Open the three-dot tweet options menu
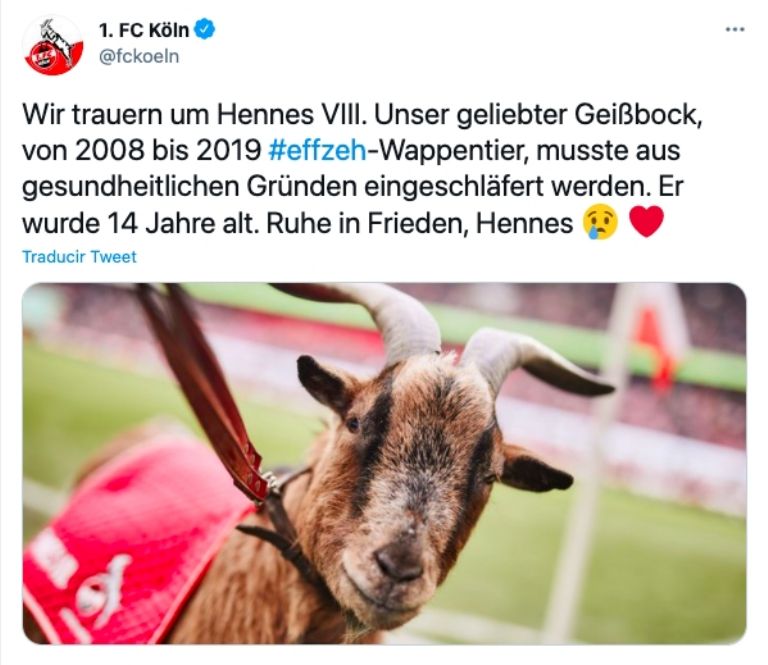The height and width of the screenshot is (665, 768). [735, 30]
